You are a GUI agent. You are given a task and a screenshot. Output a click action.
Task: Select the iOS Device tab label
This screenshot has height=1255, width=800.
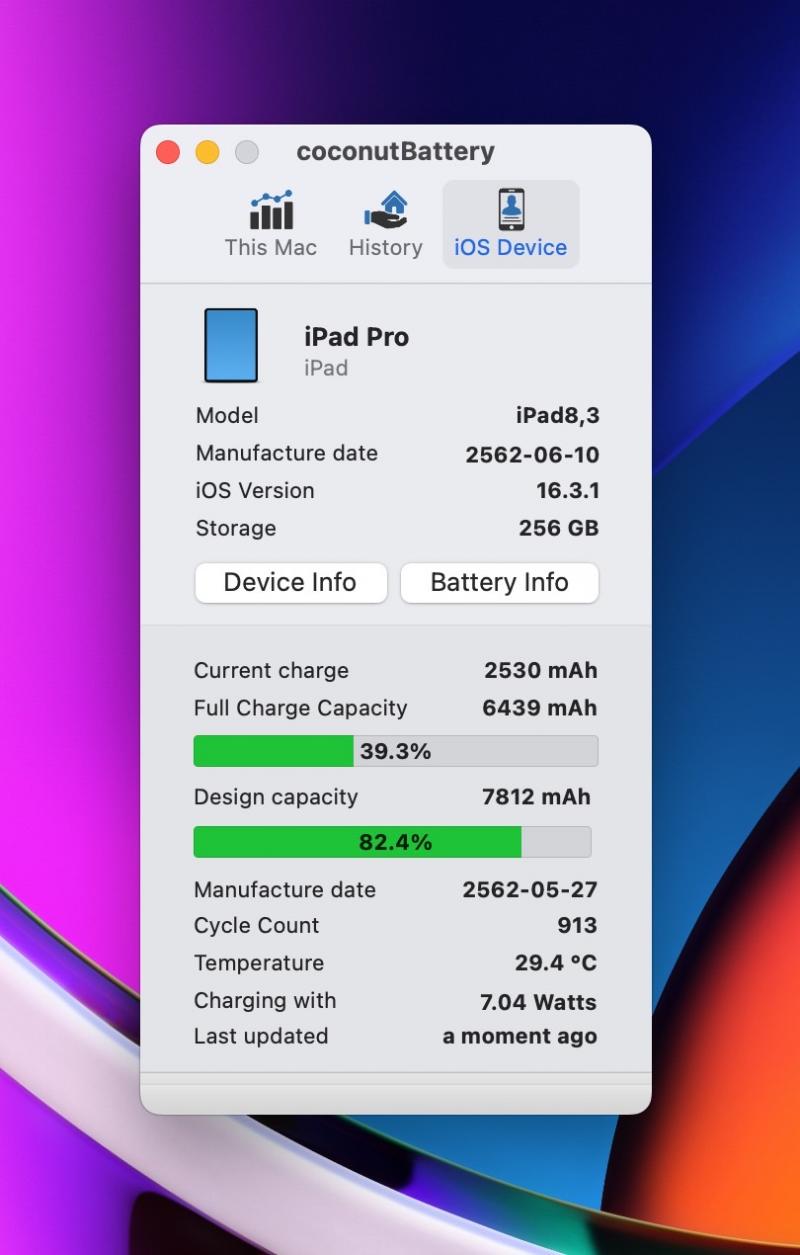[x=511, y=247]
